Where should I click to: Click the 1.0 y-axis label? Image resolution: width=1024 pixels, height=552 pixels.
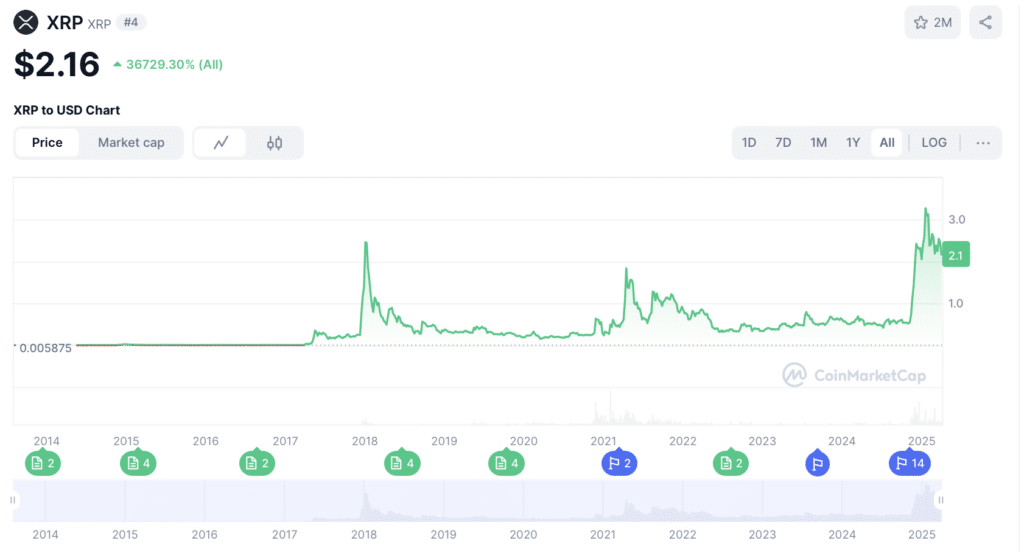pyautogui.click(x=955, y=303)
